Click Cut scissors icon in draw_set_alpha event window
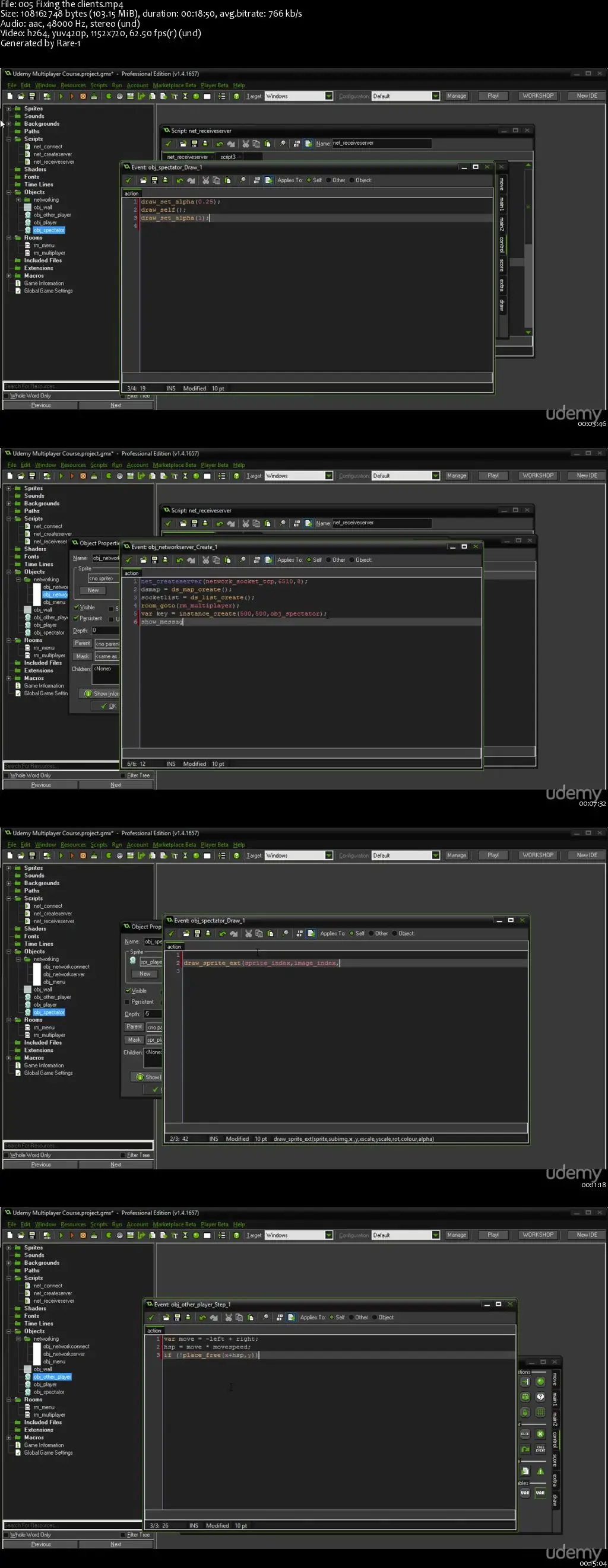 point(206,180)
